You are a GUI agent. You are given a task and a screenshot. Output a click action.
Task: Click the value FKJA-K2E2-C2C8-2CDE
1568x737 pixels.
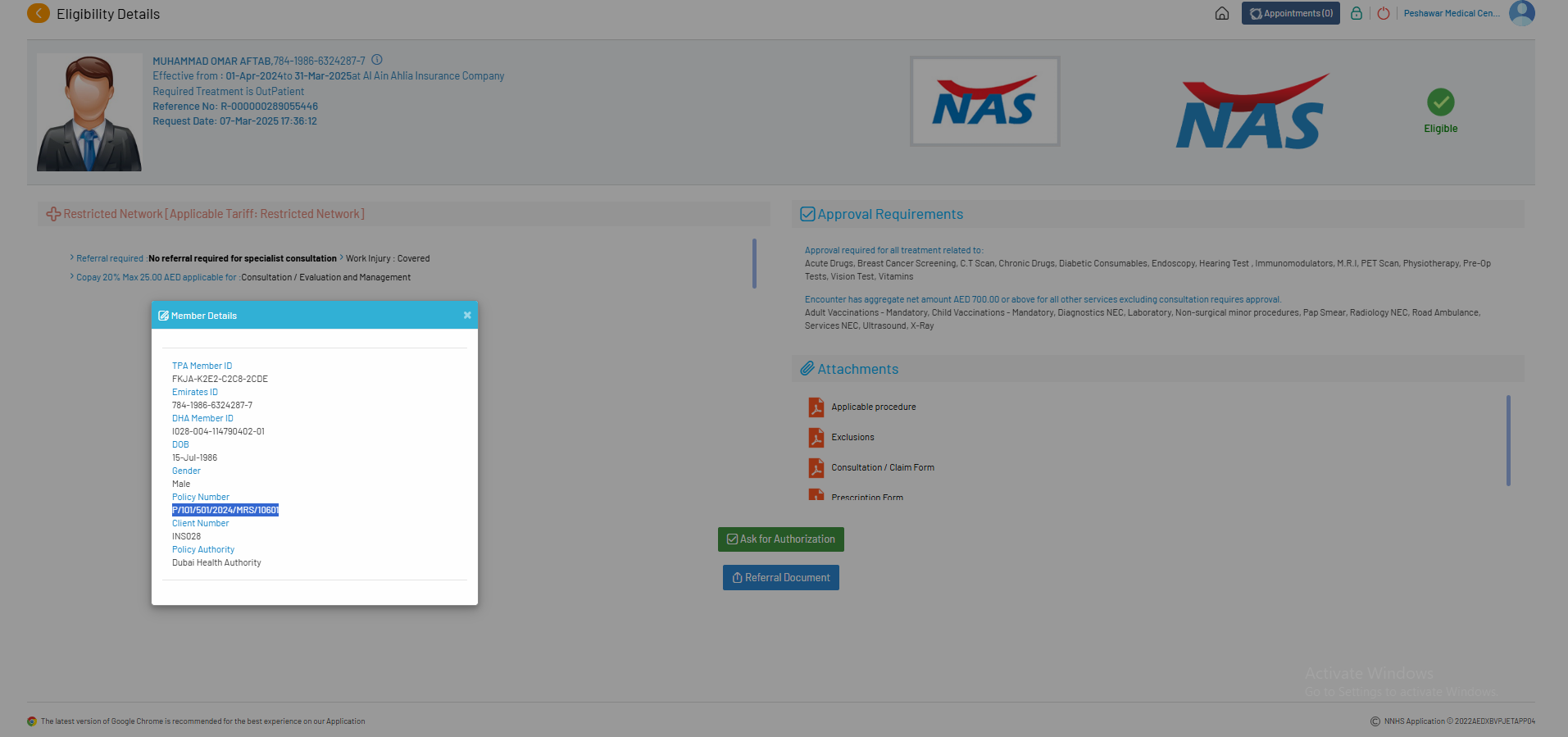(x=220, y=379)
